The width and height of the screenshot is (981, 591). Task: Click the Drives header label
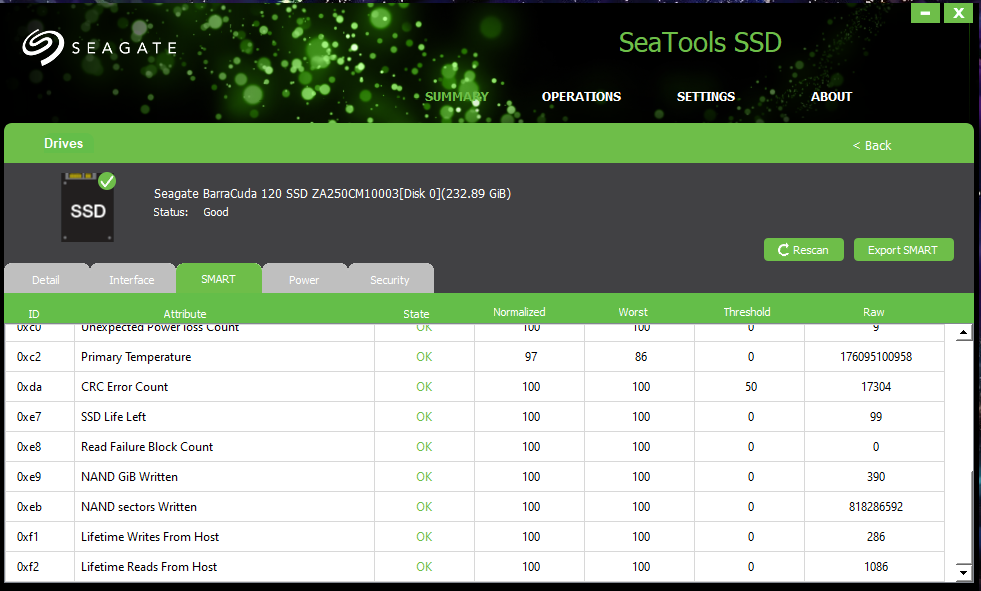63,143
